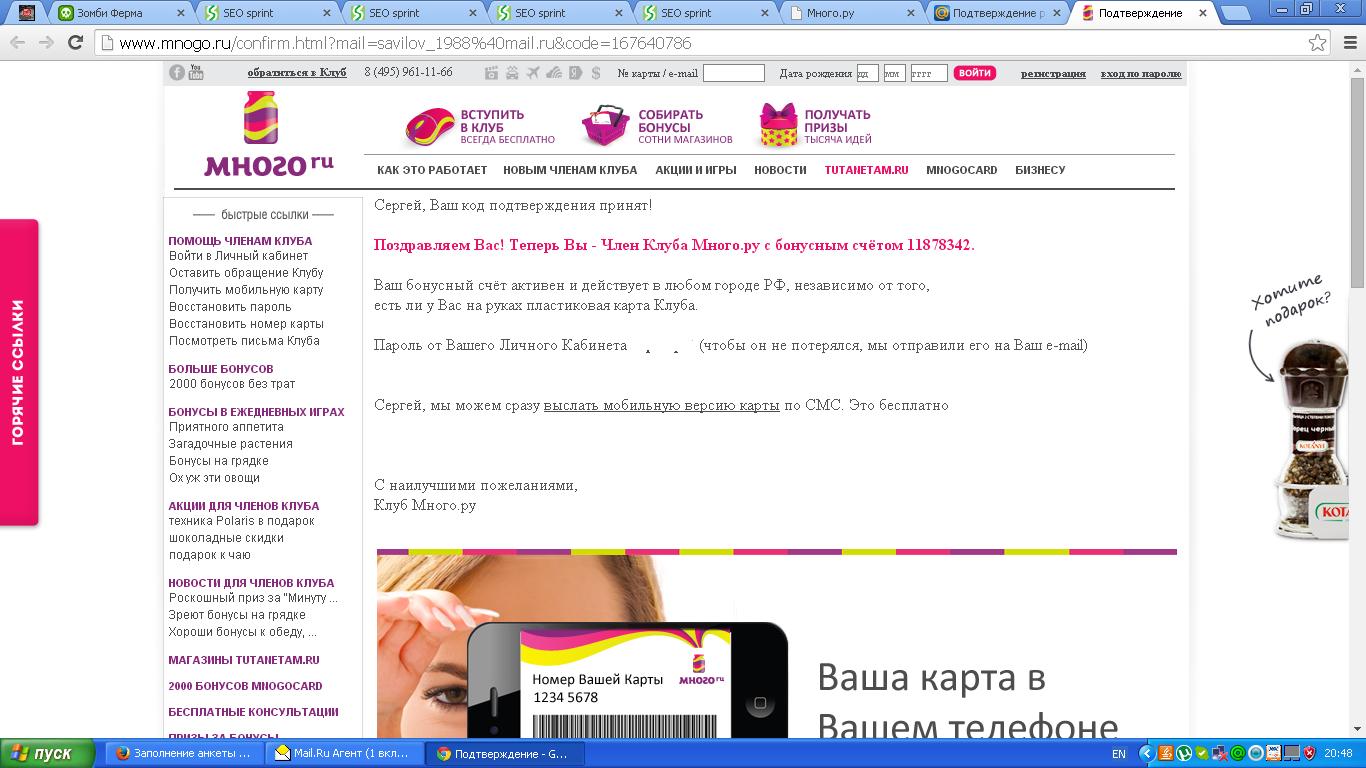Open the 'Загадочные растения' game link
Viewport: 1366px width, 768px height.
tap(231, 444)
